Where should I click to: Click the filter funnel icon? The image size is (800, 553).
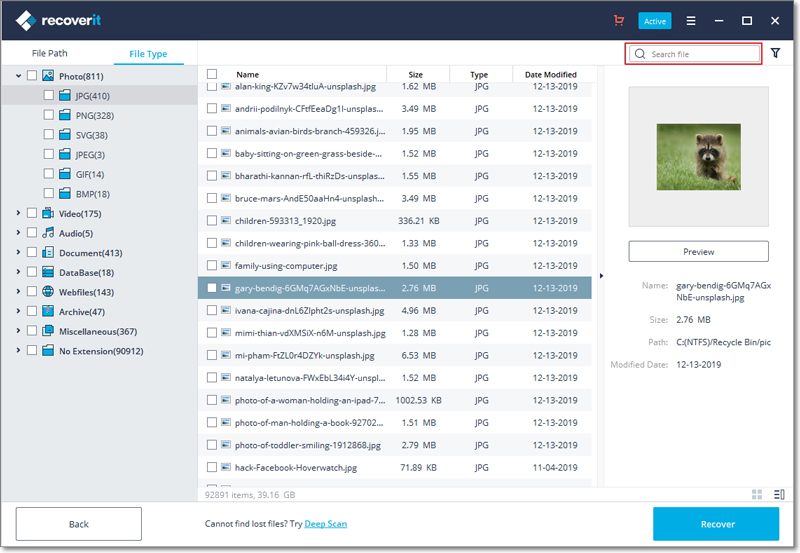[x=775, y=53]
